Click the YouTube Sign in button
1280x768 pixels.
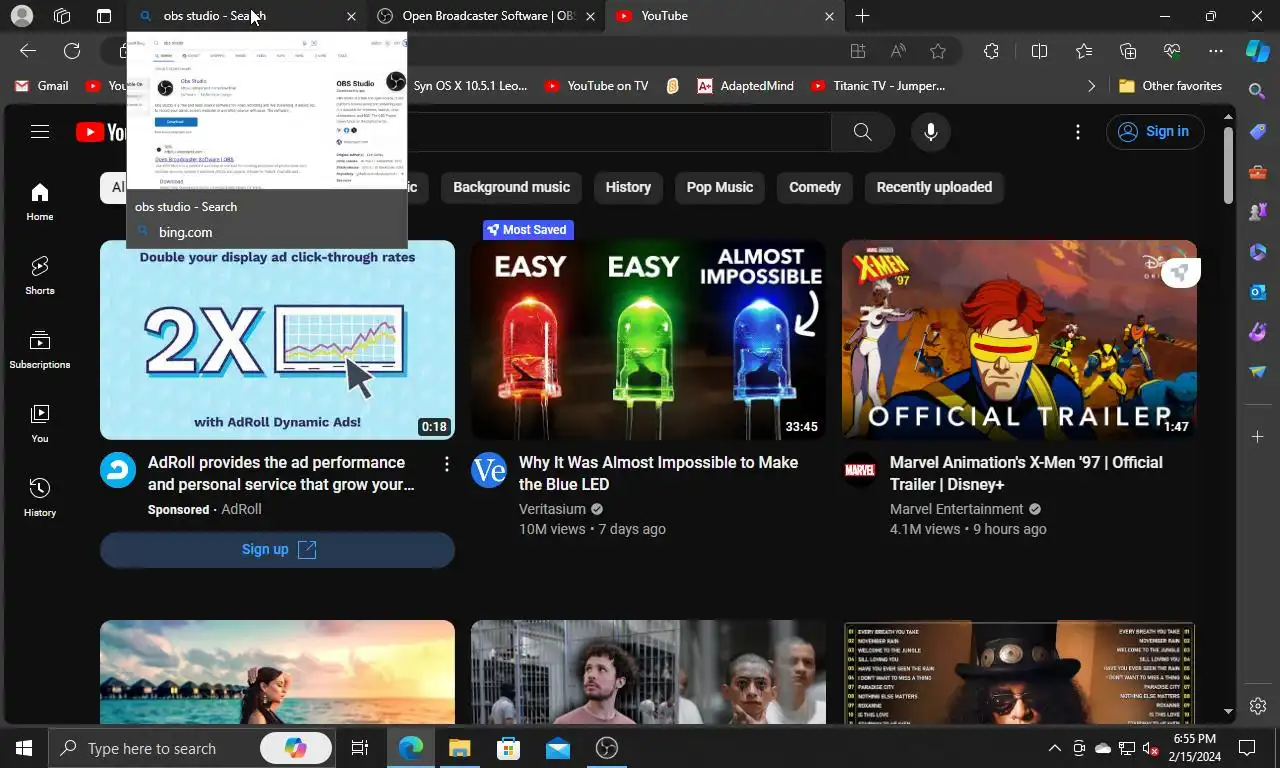coord(1153,132)
